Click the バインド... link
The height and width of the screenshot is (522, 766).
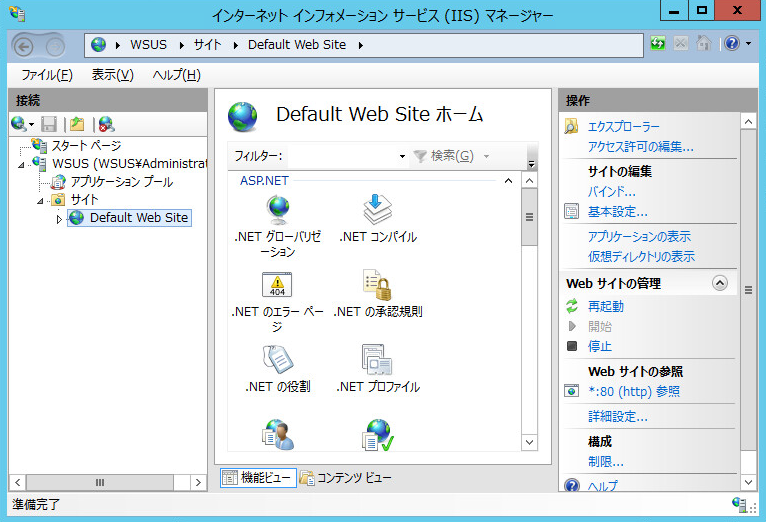pyautogui.click(x=611, y=191)
